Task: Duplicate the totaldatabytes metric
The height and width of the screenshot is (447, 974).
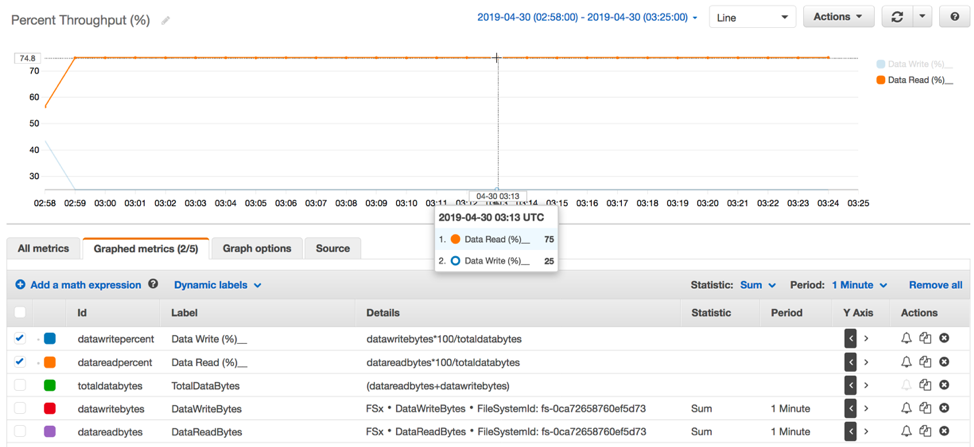Action: pos(926,386)
